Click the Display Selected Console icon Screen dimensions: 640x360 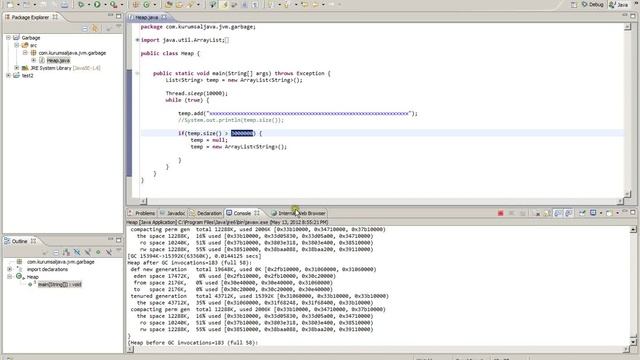point(593,213)
